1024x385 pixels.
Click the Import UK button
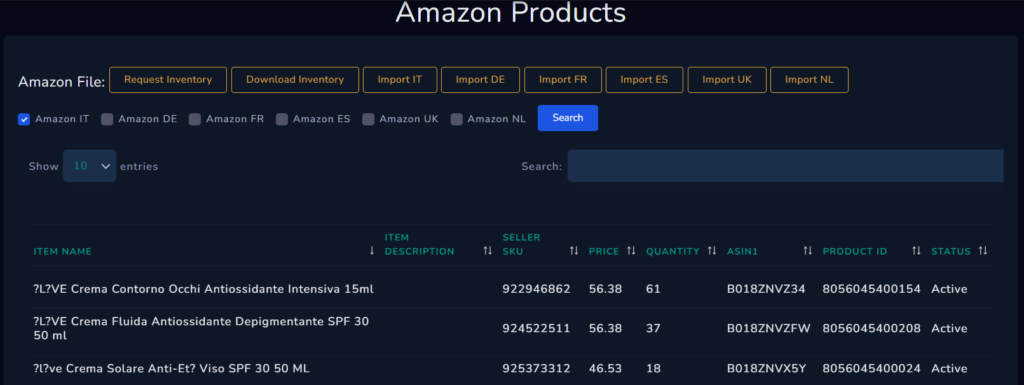coord(727,80)
